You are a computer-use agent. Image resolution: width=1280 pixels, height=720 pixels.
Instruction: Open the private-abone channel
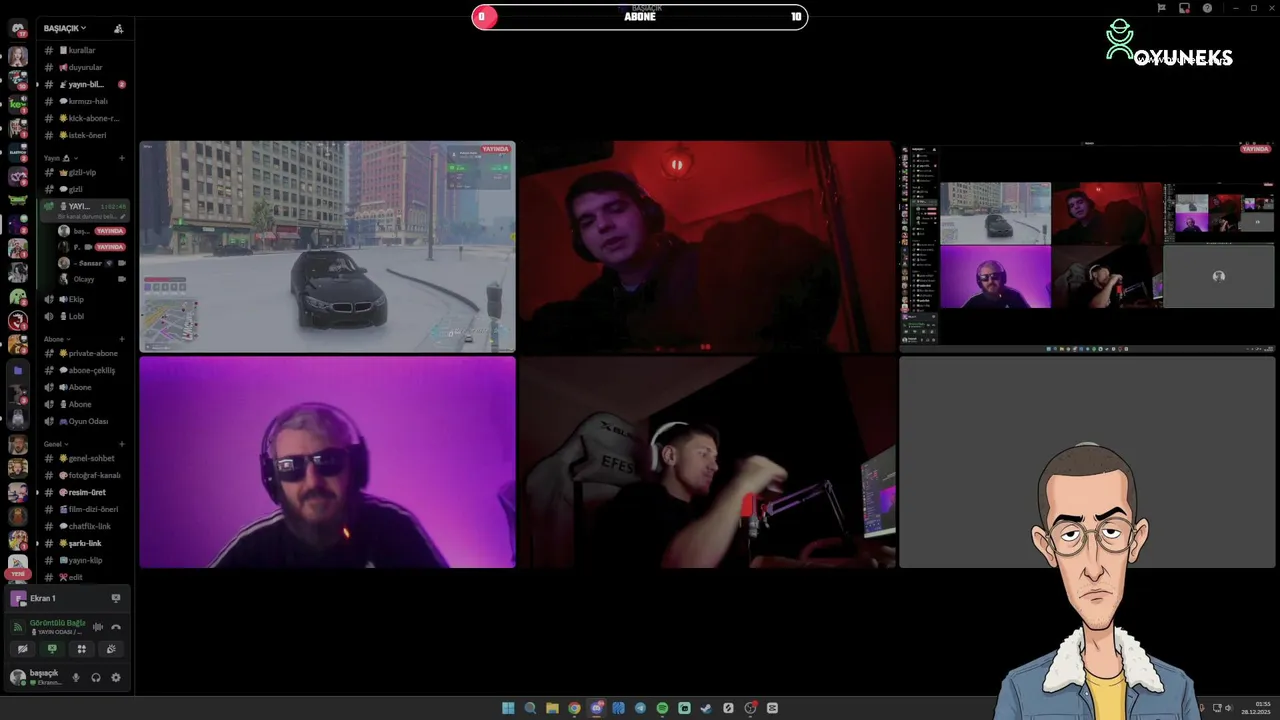[x=83, y=353]
